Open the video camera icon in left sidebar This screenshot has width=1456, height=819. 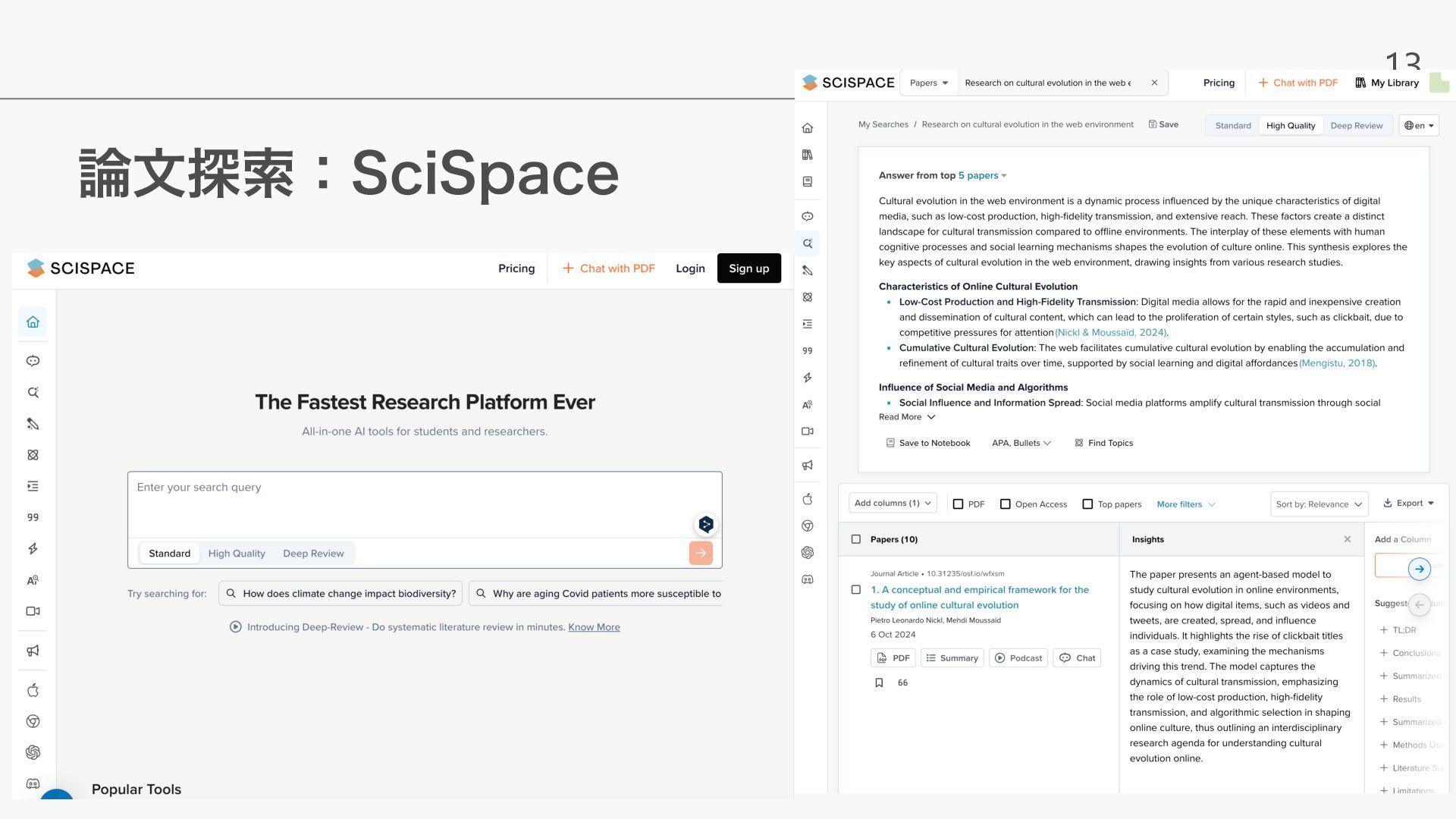tap(33, 611)
